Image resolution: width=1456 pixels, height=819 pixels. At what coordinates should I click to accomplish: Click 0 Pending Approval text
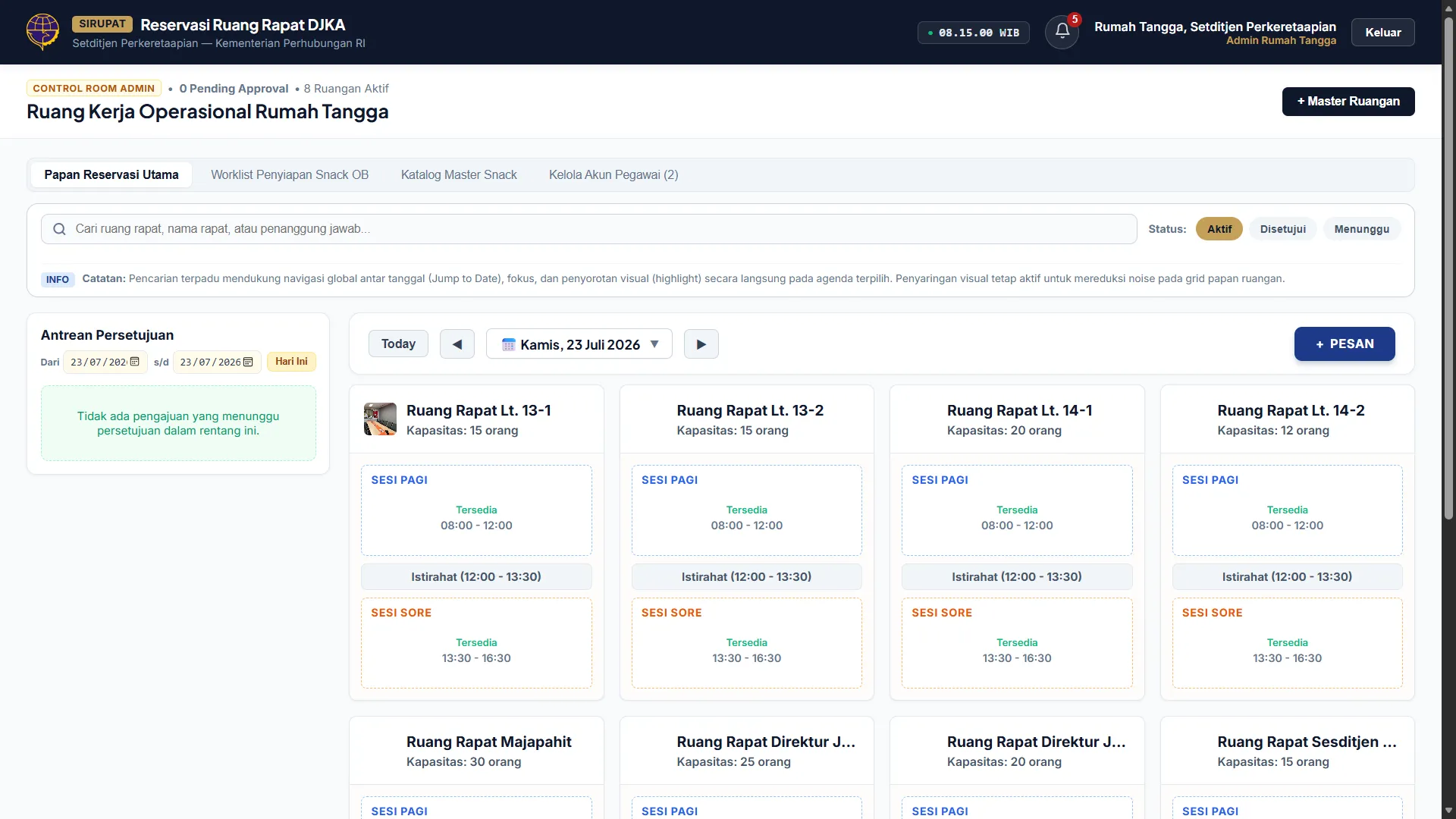[234, 89]
